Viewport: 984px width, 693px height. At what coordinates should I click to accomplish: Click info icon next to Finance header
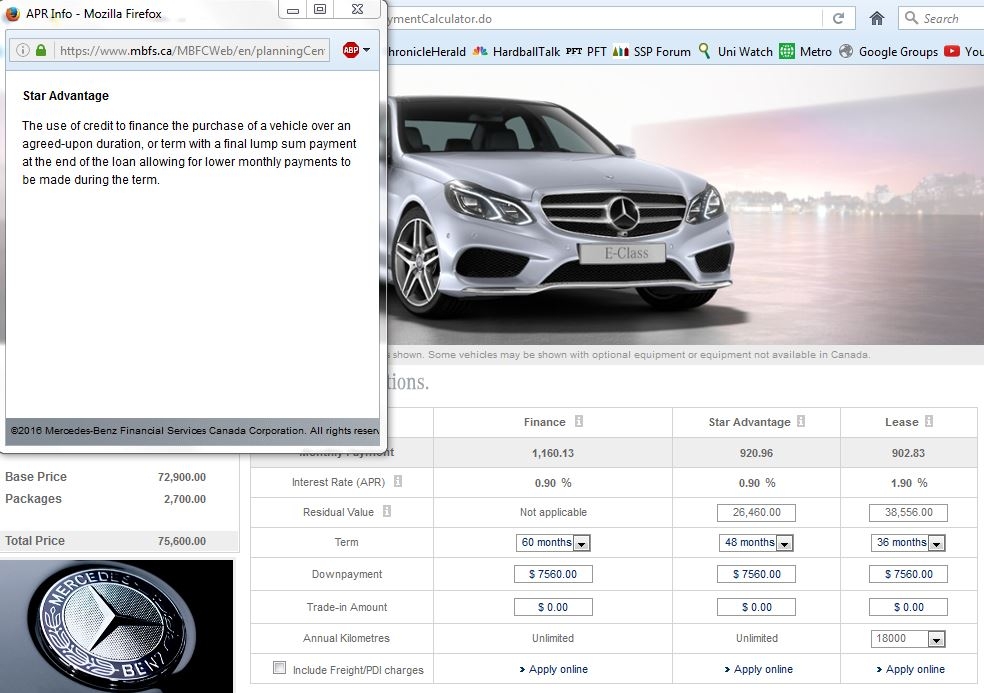579,421
